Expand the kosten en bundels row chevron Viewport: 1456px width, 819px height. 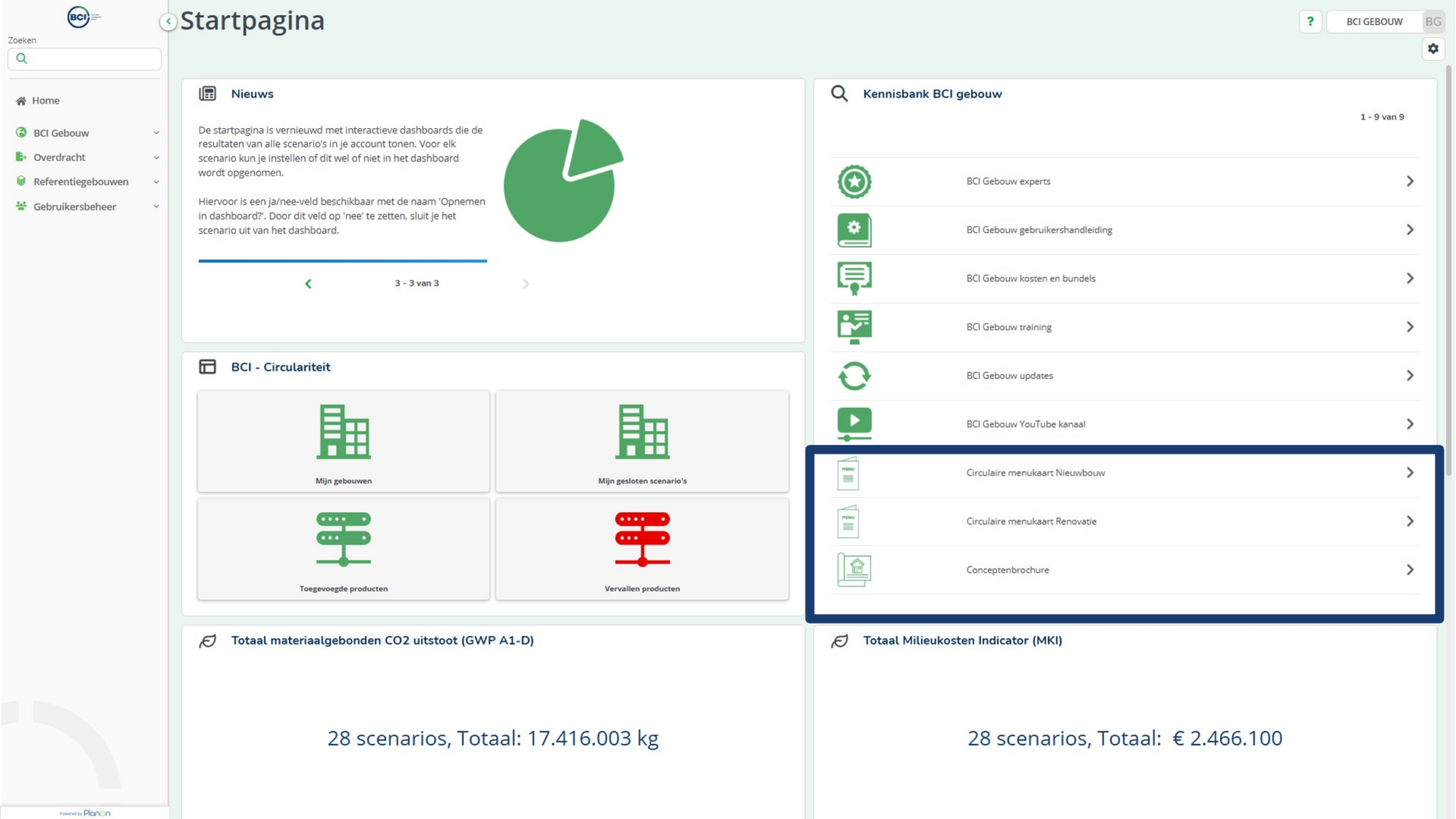1410,278
